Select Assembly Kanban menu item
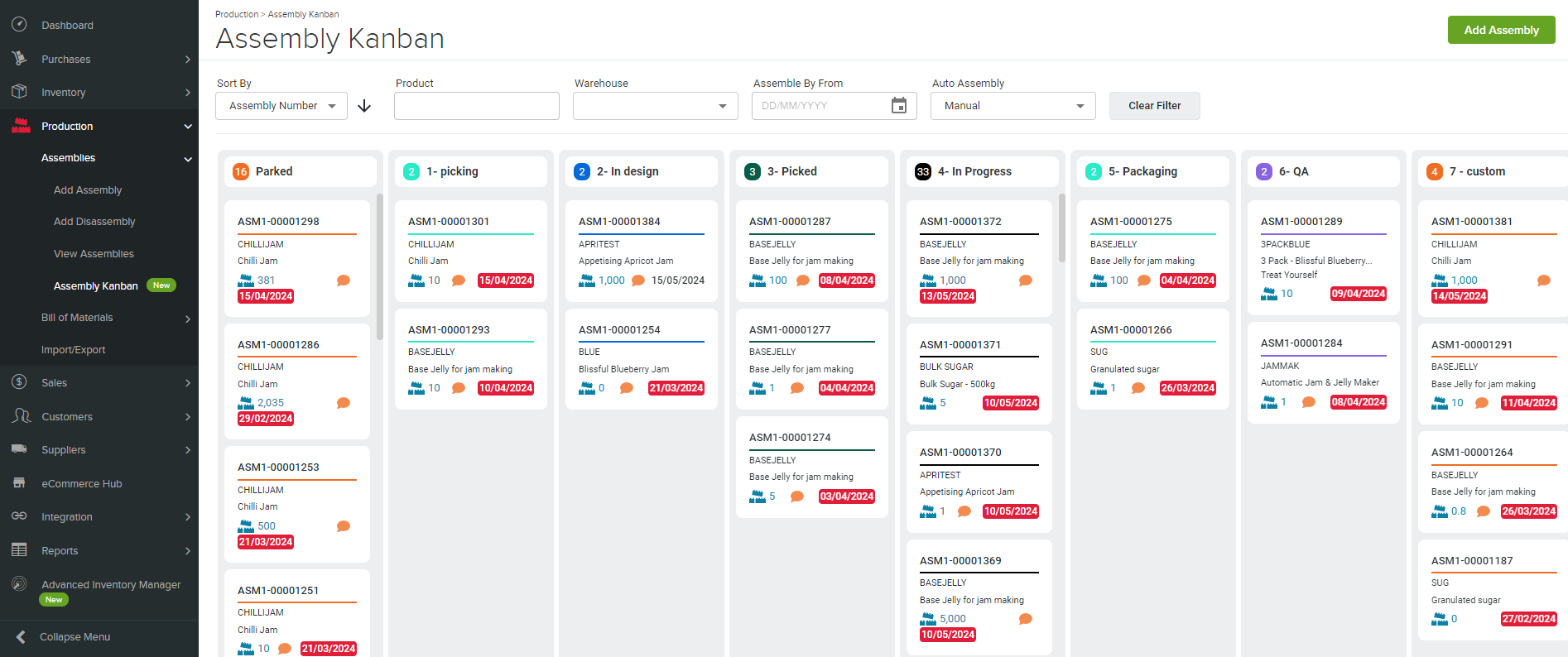The width and height of the screenshot is (1568, 657). tap(96, 285)
